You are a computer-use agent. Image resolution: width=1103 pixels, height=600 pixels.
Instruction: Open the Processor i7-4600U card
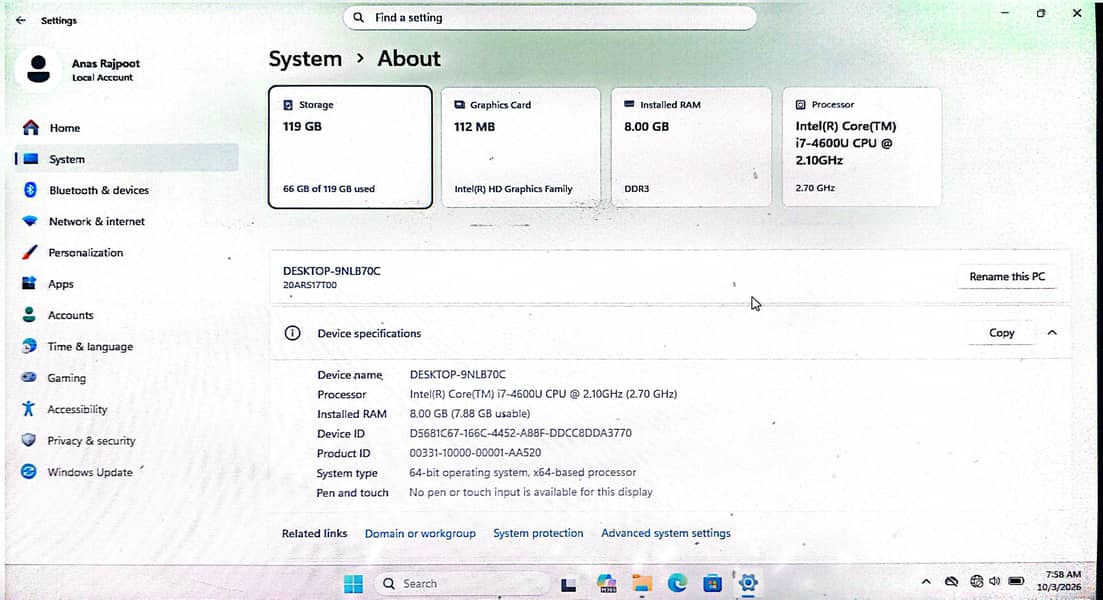pos(862,147)
